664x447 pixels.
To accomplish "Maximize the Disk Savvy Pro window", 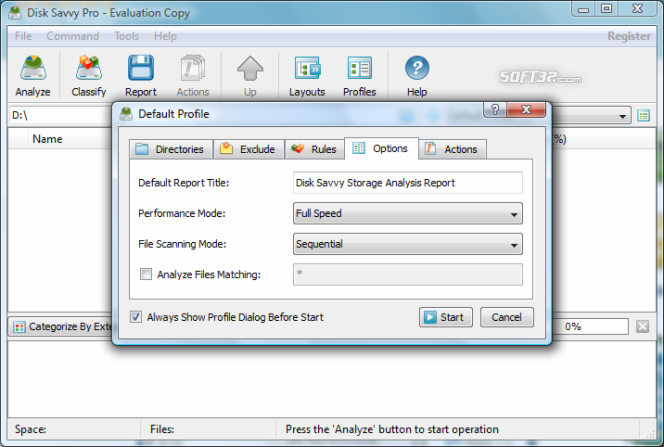I will 606,8.
